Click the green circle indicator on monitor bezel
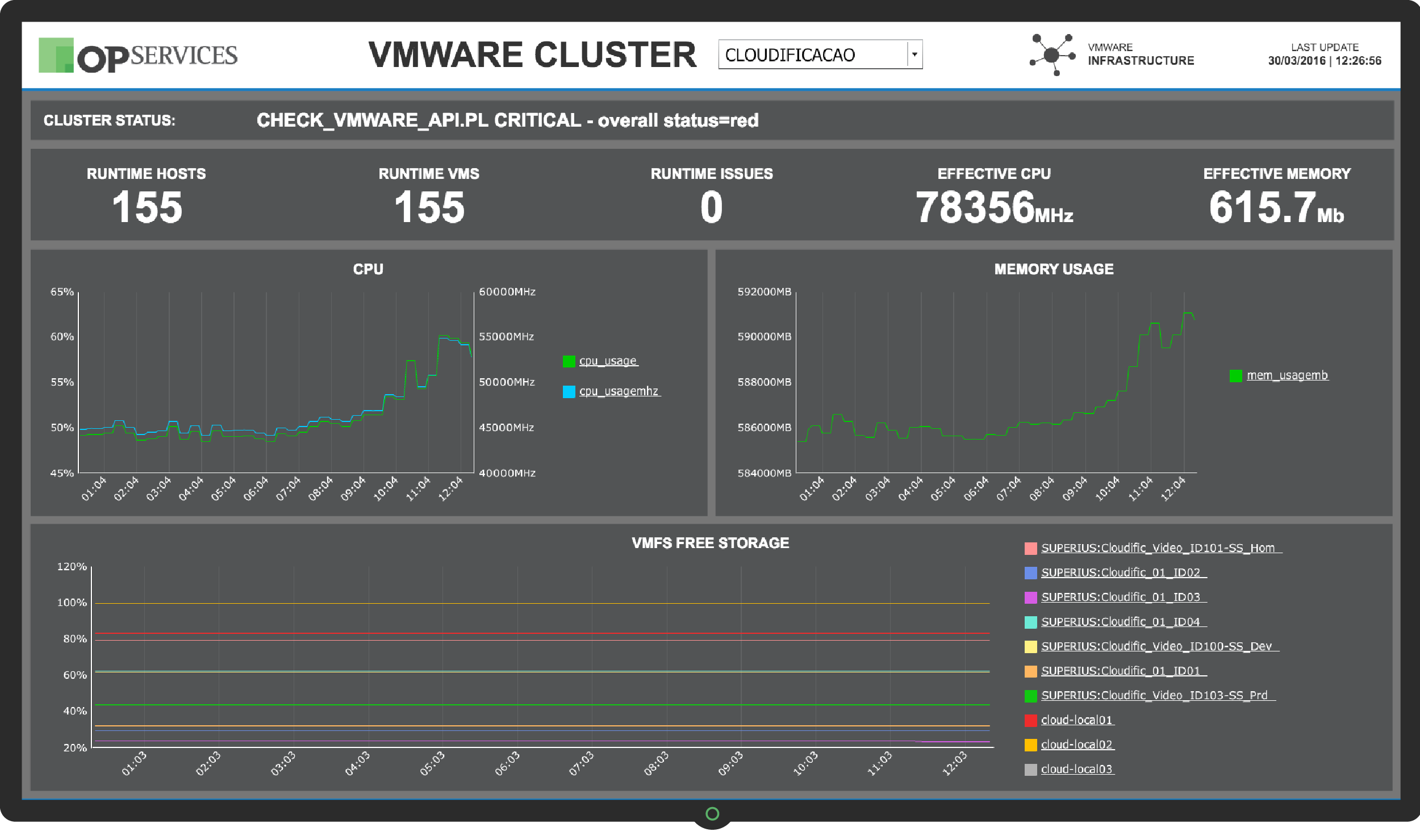Screen dimensions: 1420x840 pos(712,814)
